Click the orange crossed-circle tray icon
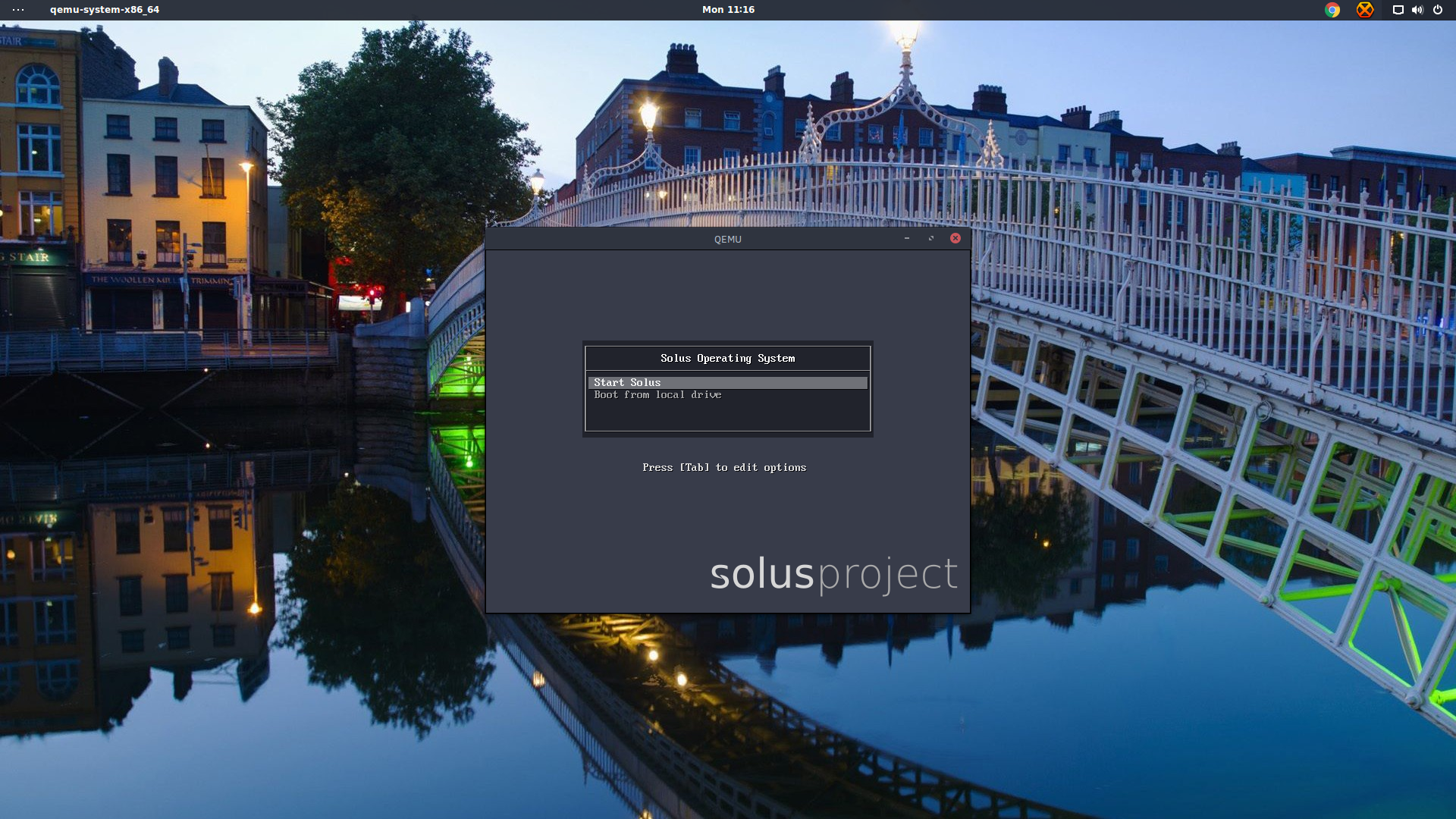The width and height of the screenshot is (1456, 819). (1365, 10)
